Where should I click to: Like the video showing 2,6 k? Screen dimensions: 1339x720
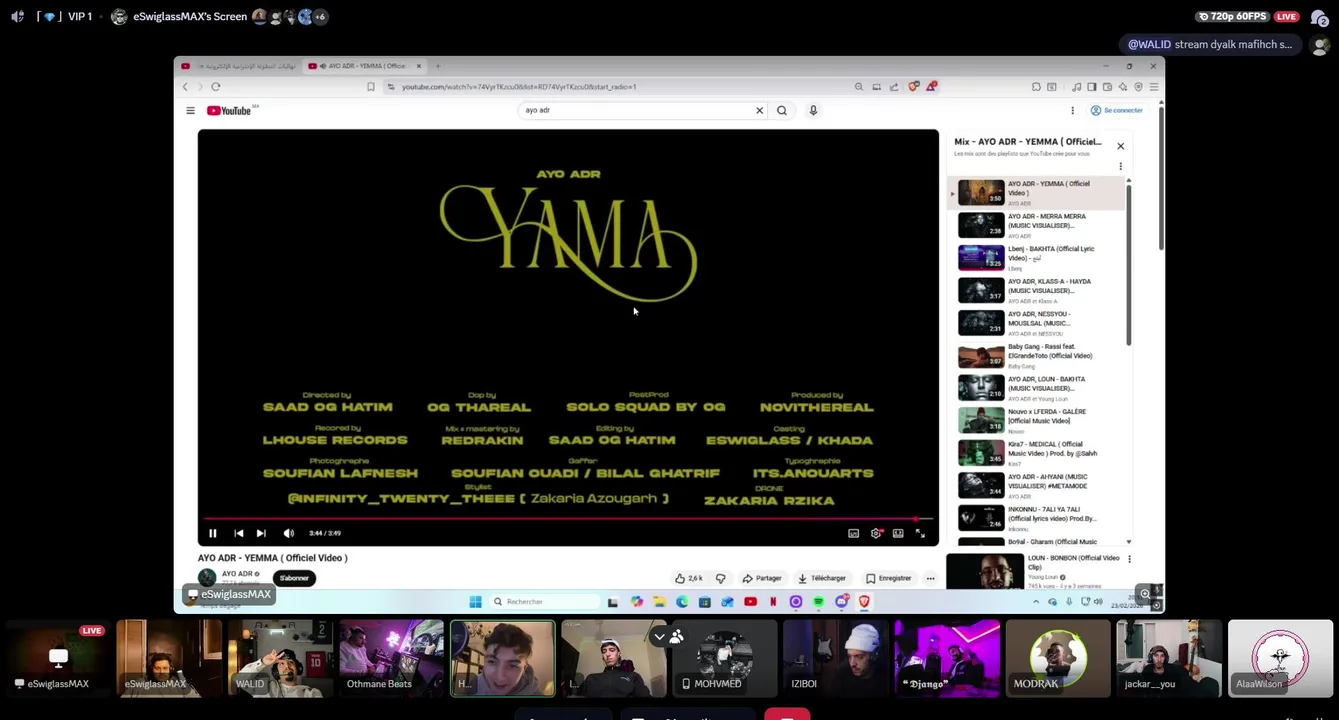click(x=688, y=578)
